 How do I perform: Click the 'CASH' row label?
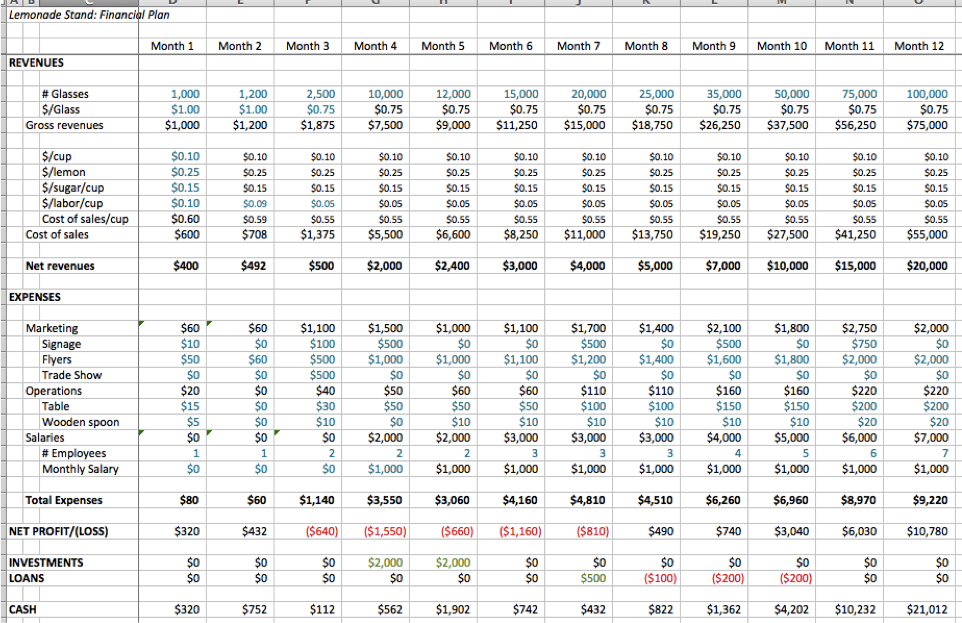[x=23, y=609]
